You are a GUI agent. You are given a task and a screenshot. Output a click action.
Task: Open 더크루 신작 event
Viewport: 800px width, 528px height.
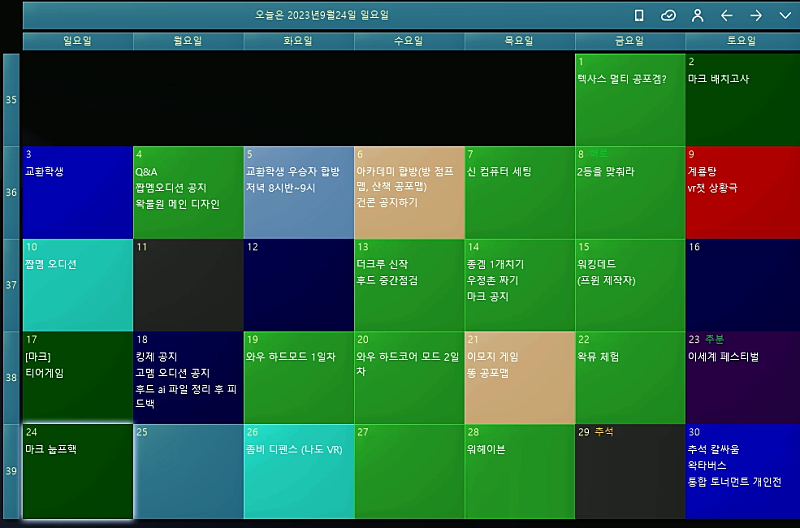pos(382,264)
